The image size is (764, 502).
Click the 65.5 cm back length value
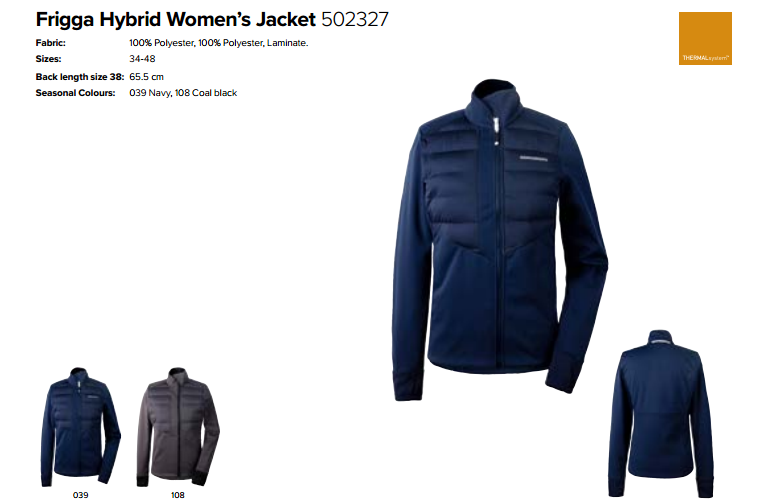[147, 77]
